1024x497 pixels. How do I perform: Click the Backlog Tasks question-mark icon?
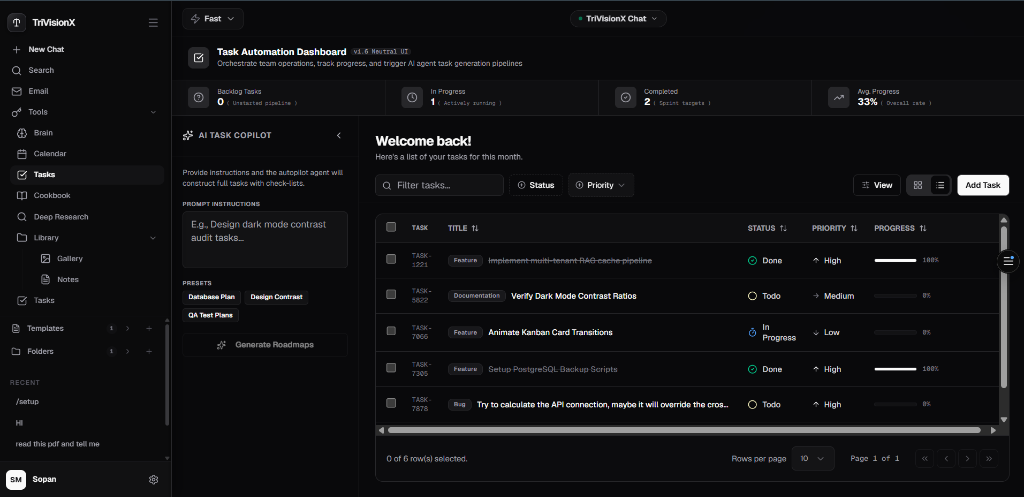click(x=199, y=97)
